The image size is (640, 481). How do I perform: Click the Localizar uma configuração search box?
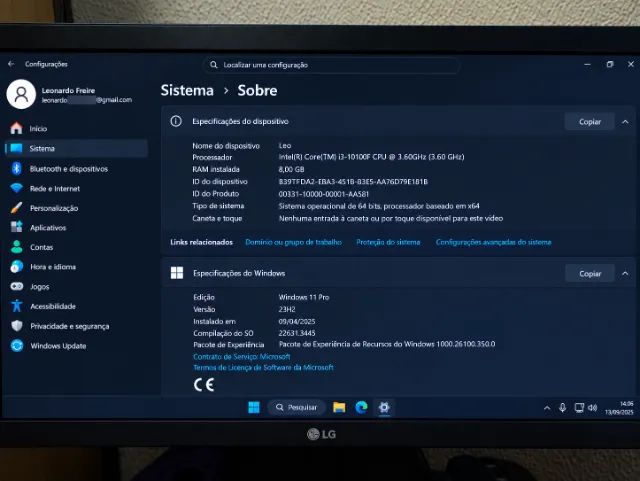coord(331,65)
